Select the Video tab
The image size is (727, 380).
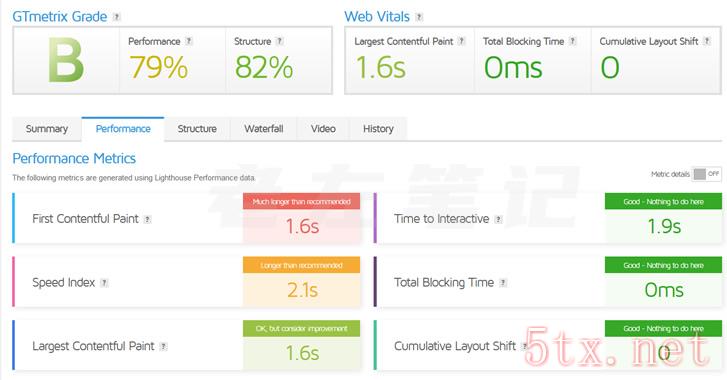pos(323,129)
